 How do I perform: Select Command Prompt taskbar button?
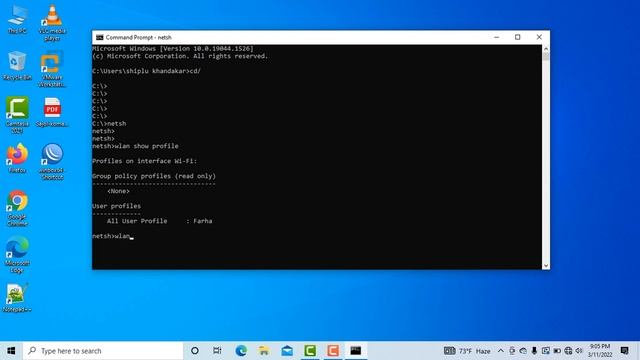356,351
